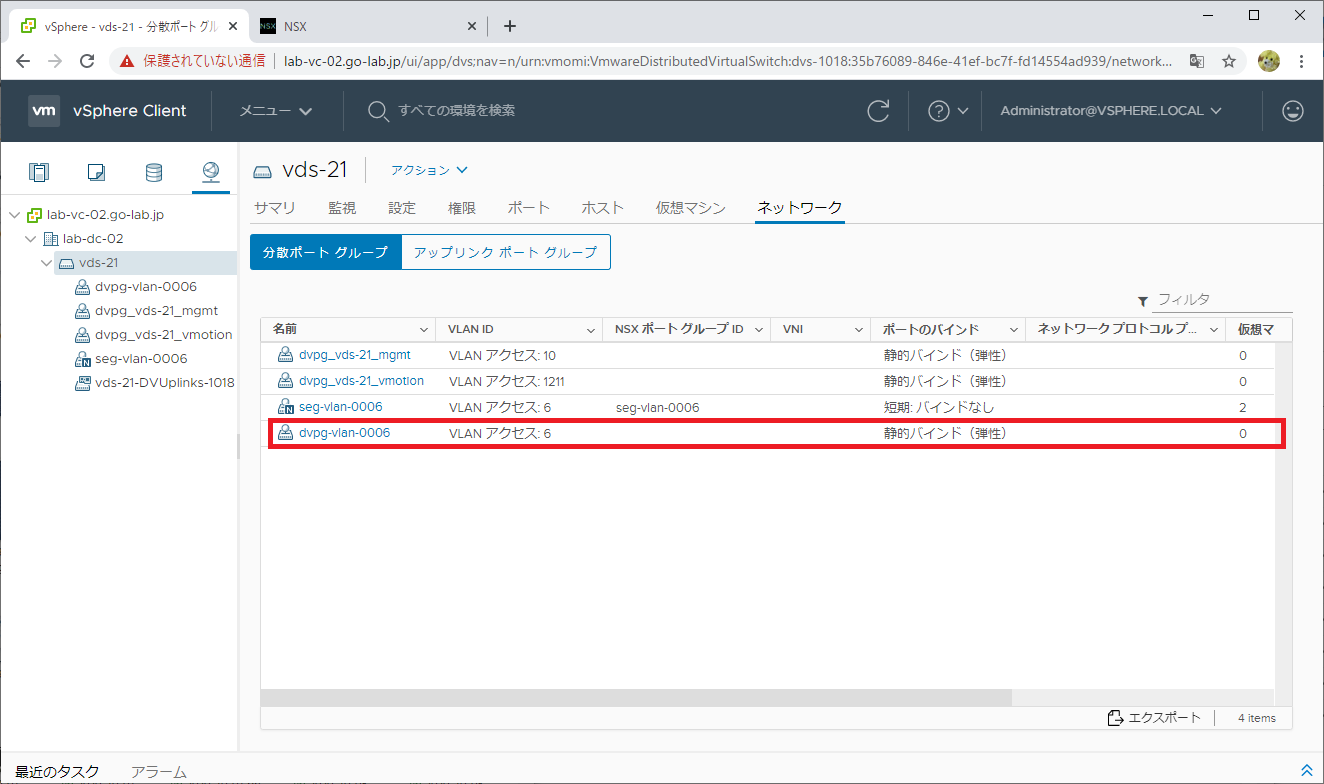
Task: Collapse the vds-21 tree node
Action: 47,263
